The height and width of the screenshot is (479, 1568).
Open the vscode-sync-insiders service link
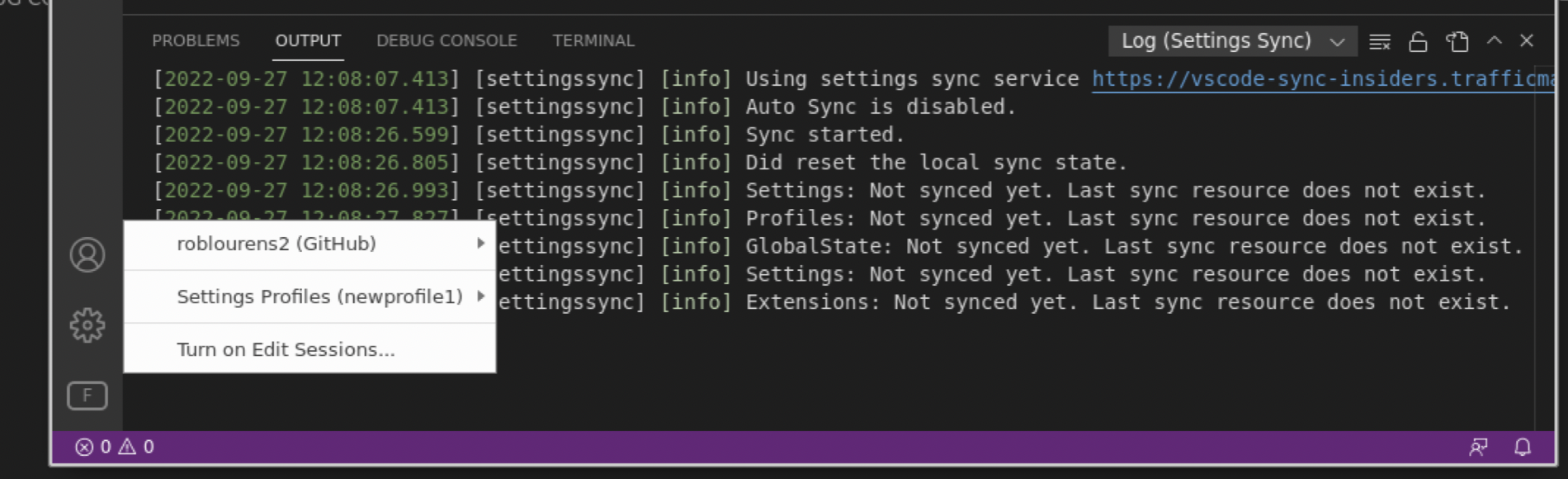[1323, 79]
